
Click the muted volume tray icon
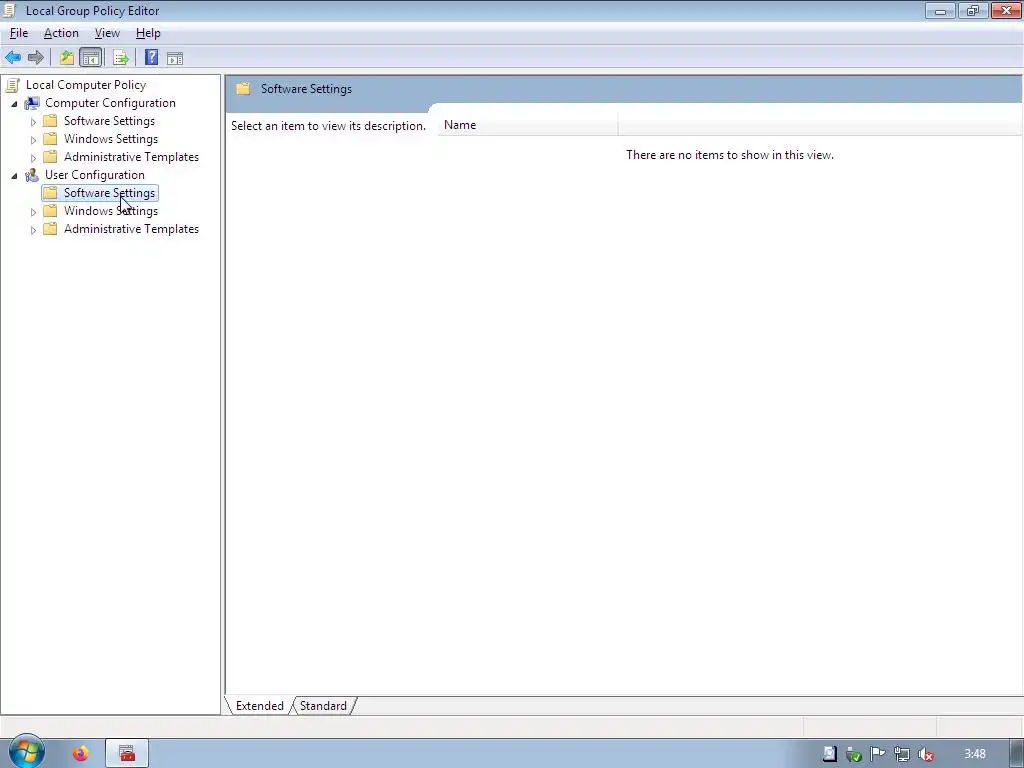925,754
